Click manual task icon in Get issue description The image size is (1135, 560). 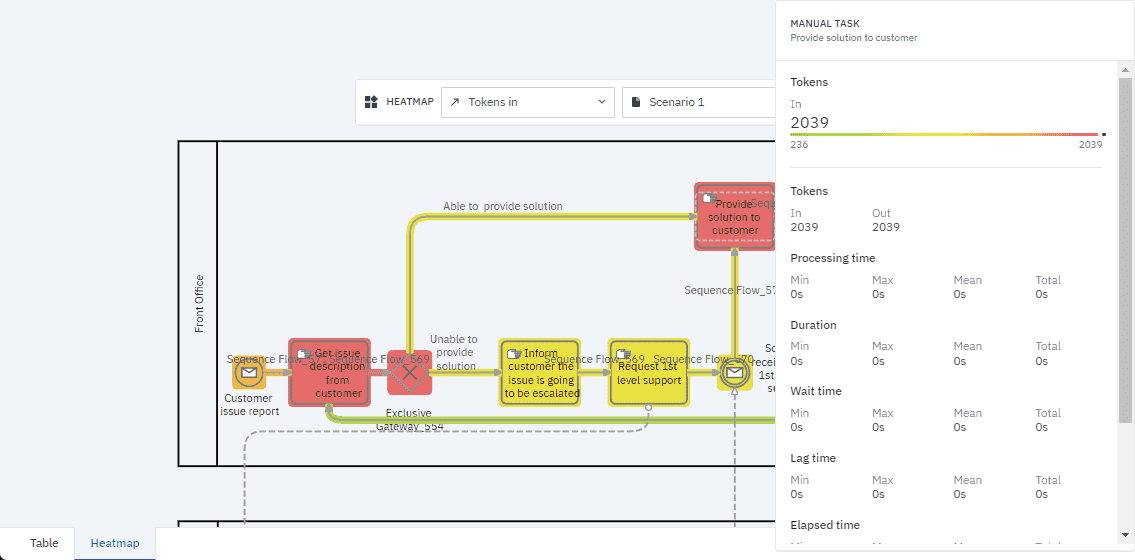click(x=304, y=354)
